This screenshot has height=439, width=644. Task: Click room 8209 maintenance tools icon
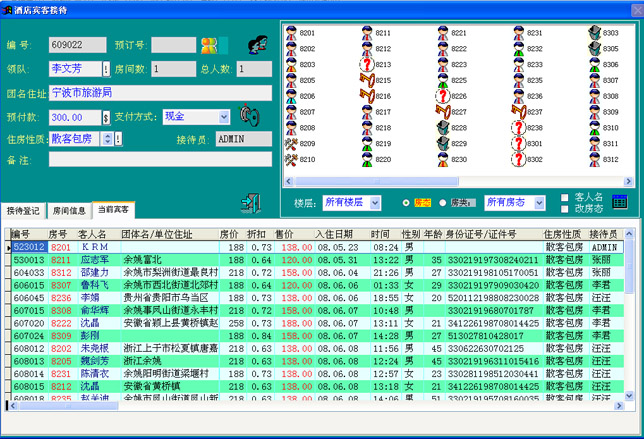click(x=291, y=144)
